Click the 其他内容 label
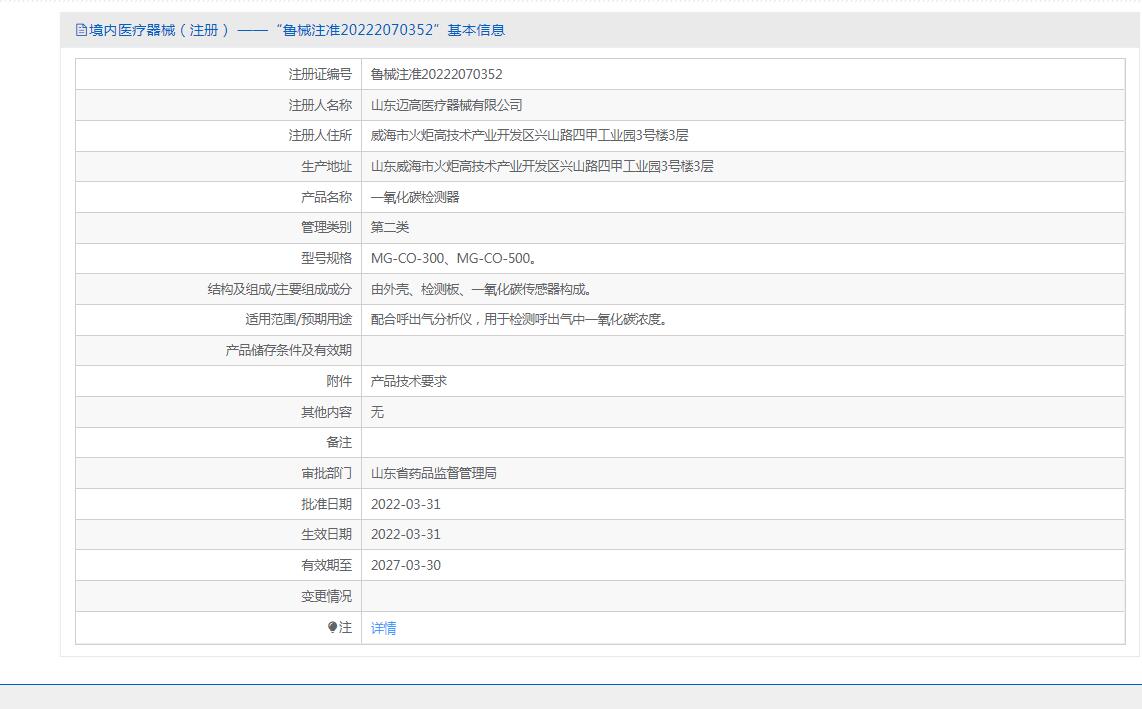 click(326, 412)
